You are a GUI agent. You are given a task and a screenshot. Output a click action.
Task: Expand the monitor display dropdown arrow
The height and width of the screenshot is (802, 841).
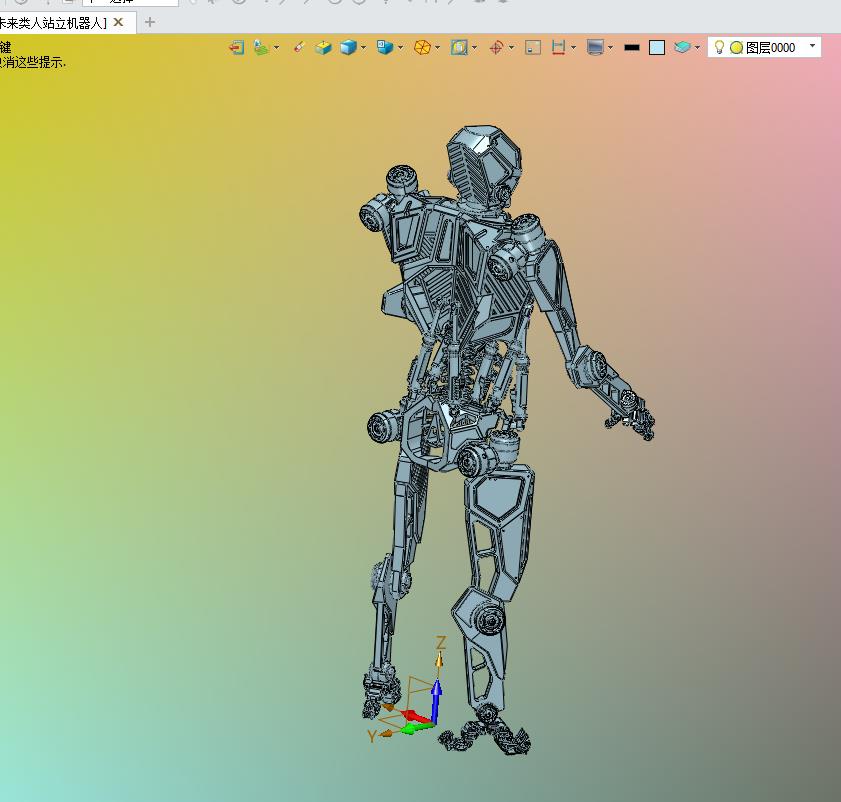[611, 48]
